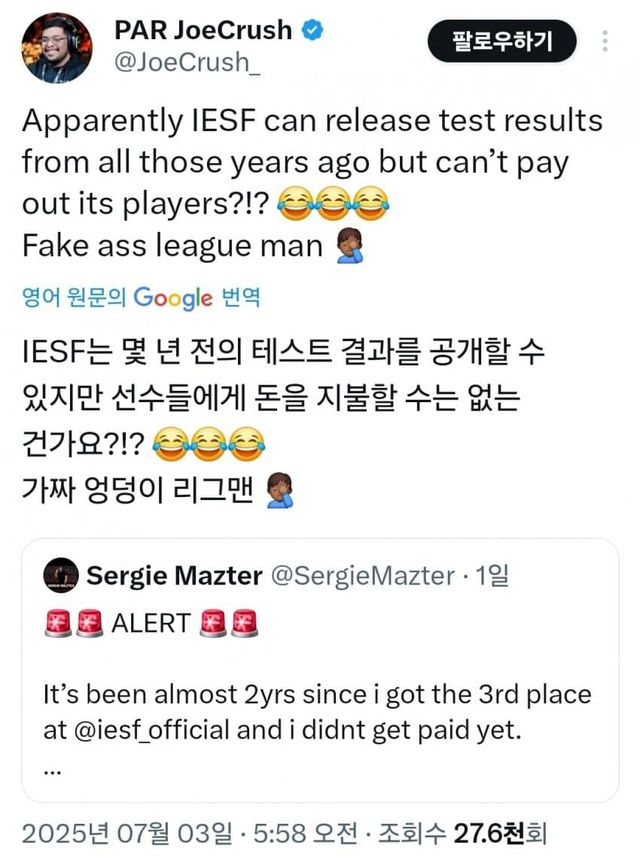Click the blue verified badge

pos(313,29)
